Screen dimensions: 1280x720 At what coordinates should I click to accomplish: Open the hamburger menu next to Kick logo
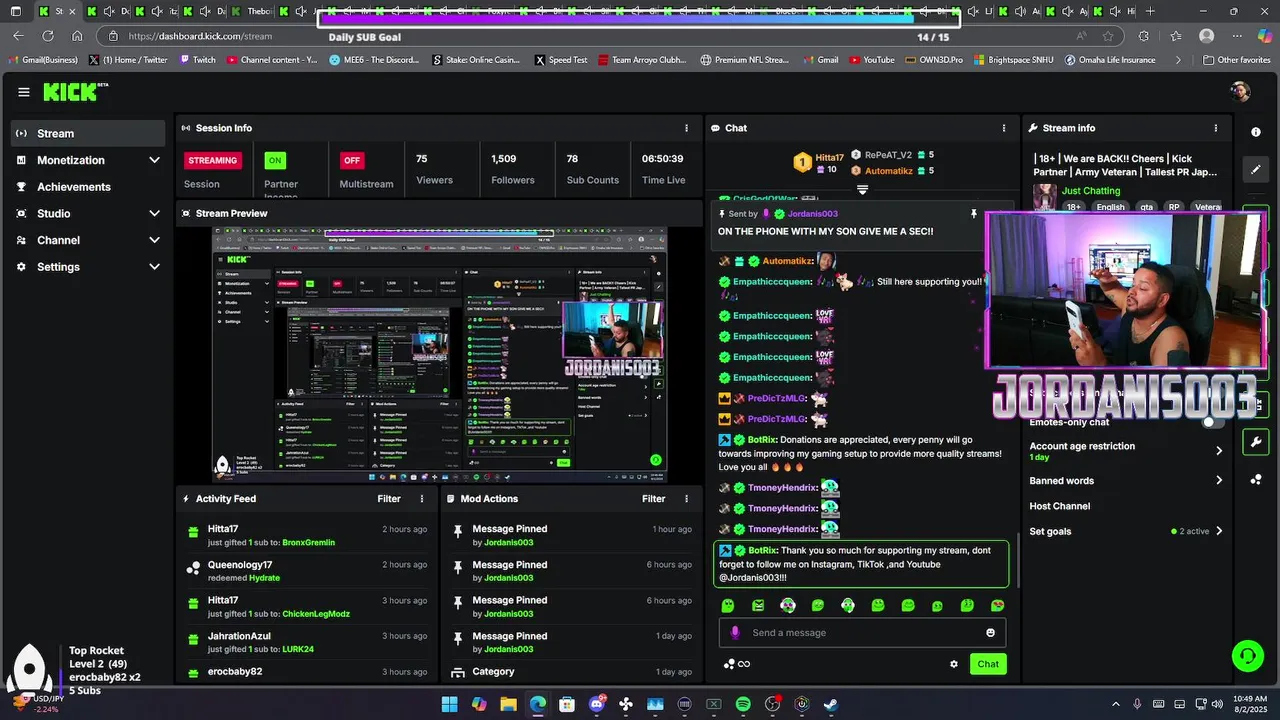tap(24, 92)
